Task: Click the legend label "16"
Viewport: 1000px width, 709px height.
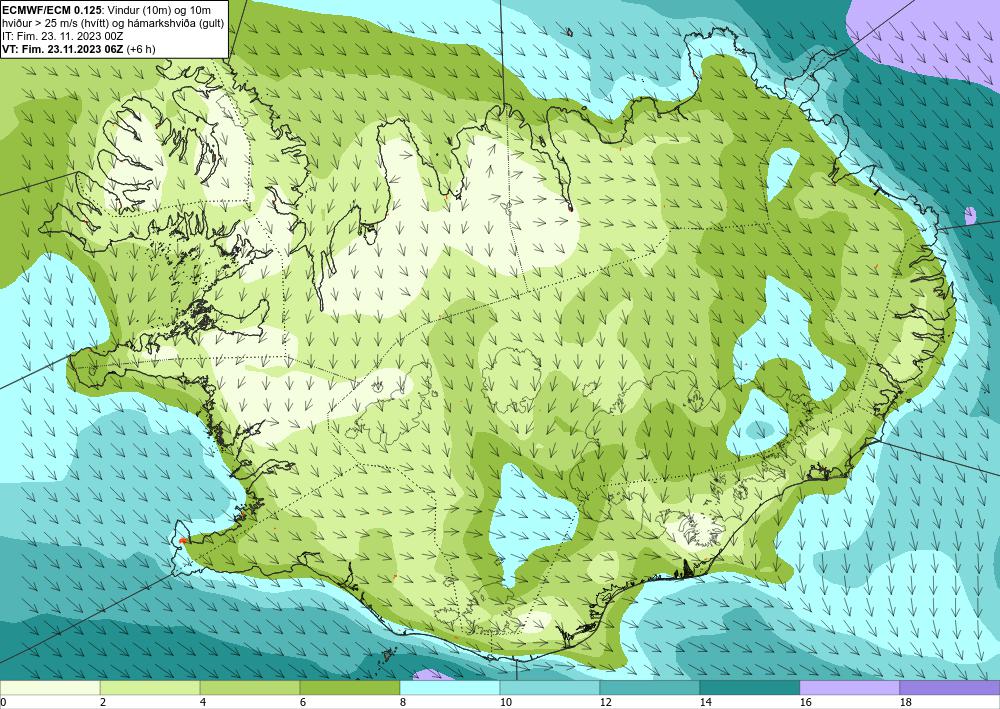Action: (805, 702)
